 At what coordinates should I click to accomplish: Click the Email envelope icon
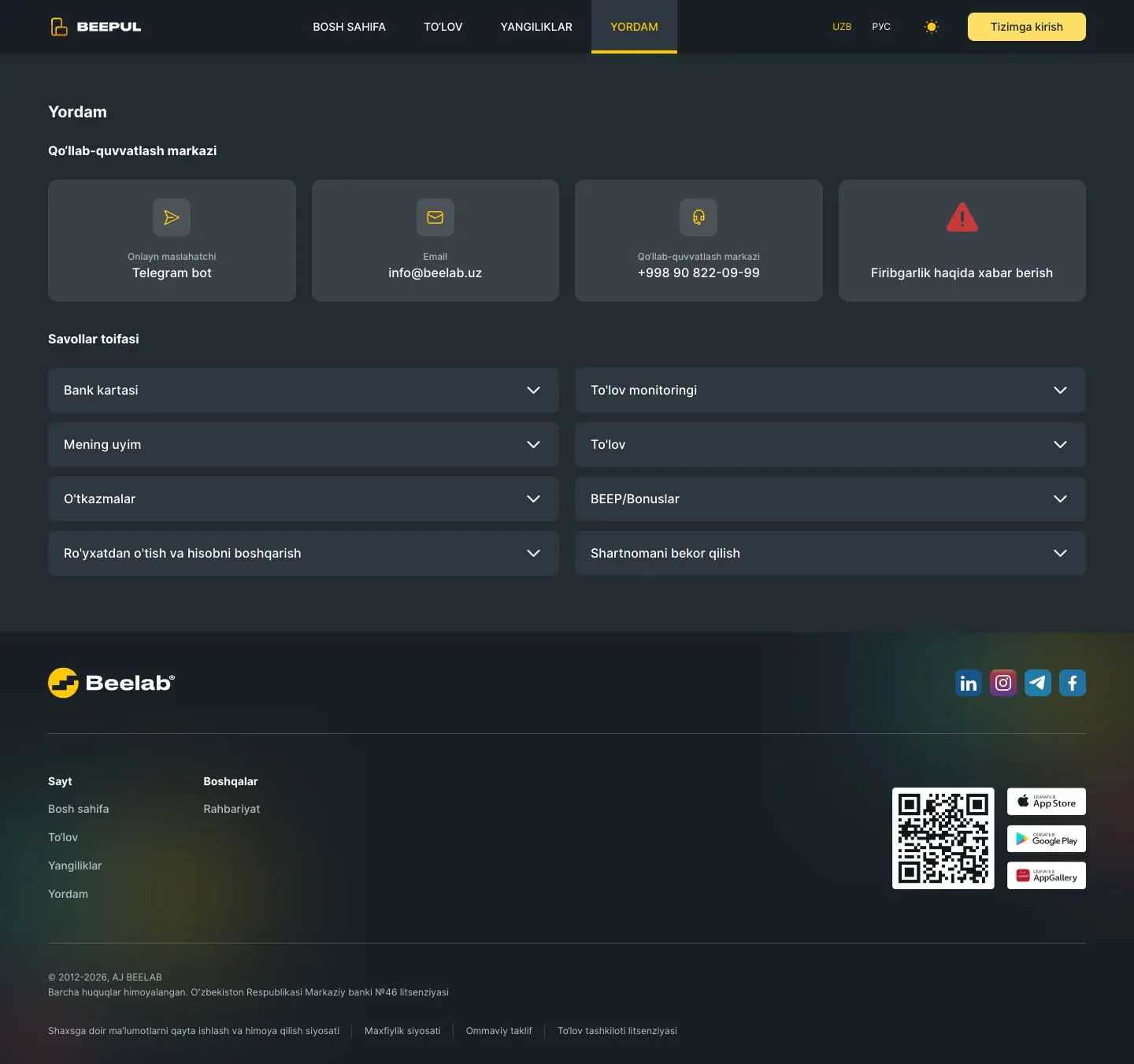(435, 217)
